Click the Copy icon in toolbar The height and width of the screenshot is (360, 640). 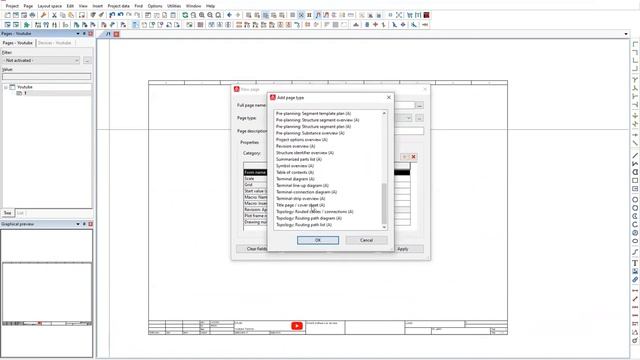[63, 15]
